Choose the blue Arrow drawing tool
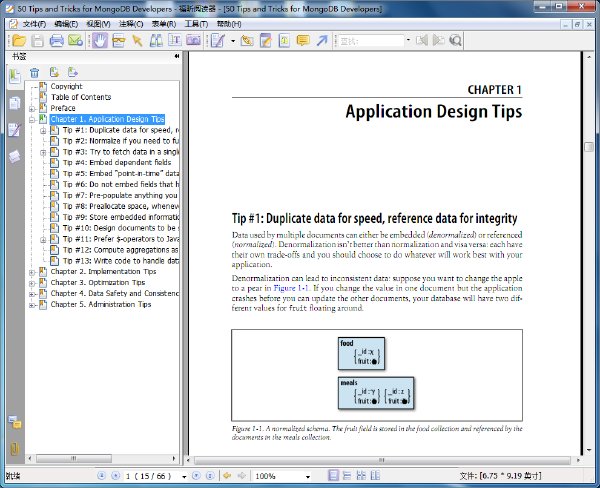This screenshot has height=488, width=600. (x=322, y=40)
